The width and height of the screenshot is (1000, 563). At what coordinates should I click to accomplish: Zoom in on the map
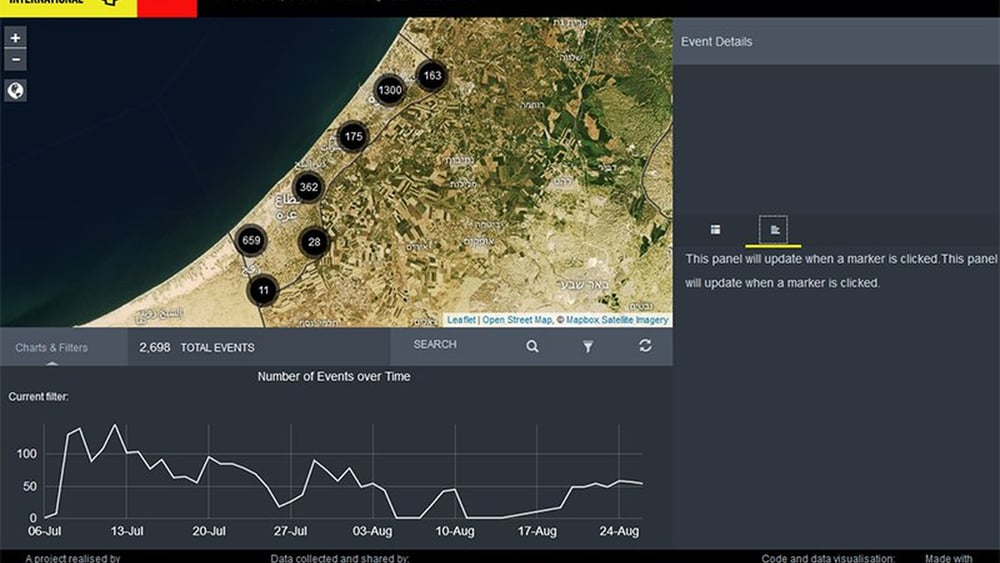(x=16, y=38)
